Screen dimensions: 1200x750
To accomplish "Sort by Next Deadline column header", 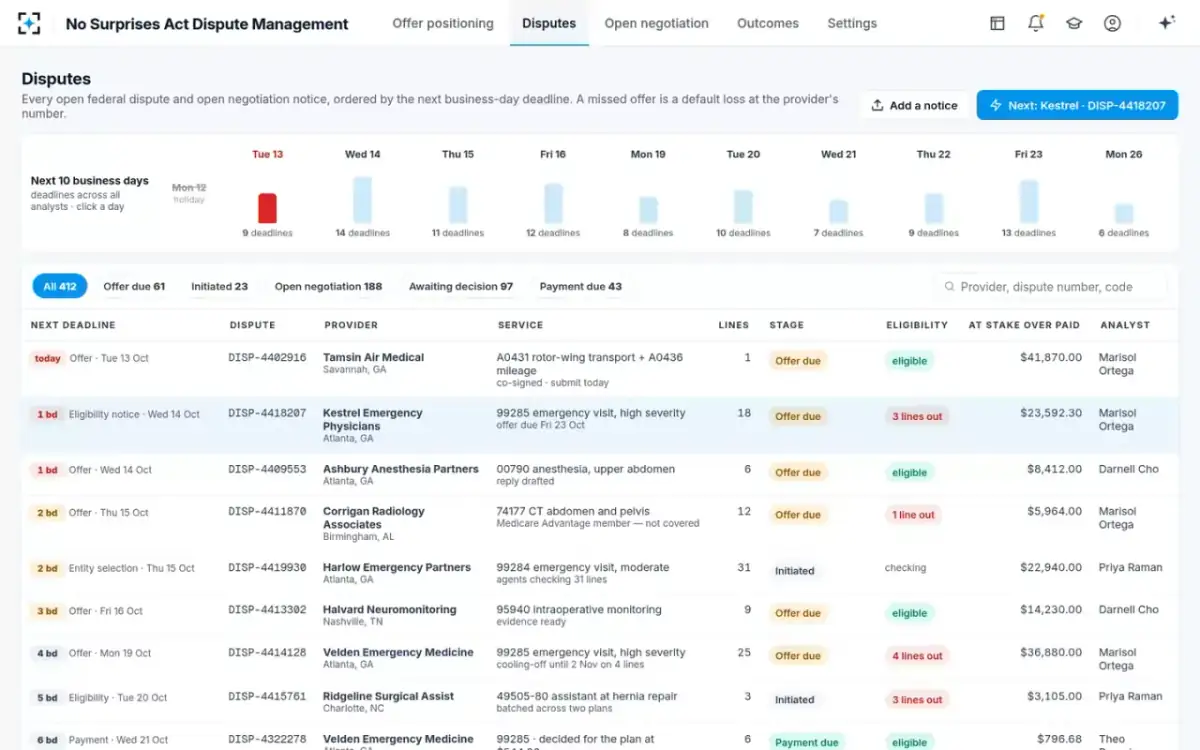I will (x=73, y=325).
